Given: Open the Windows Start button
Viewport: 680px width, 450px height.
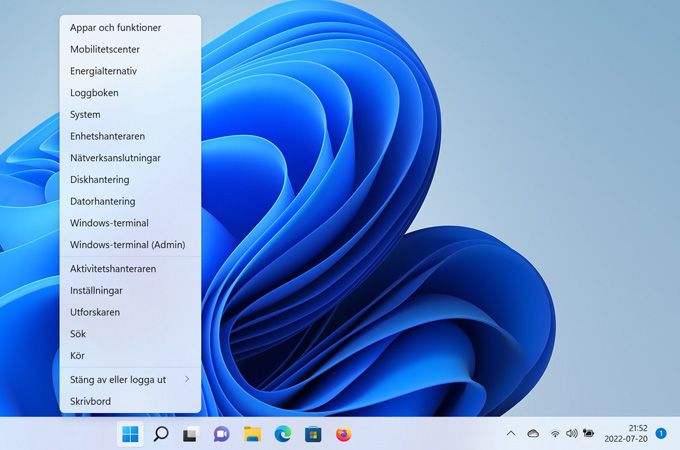Looking at the screenshot, I should (x=130, y=434).
